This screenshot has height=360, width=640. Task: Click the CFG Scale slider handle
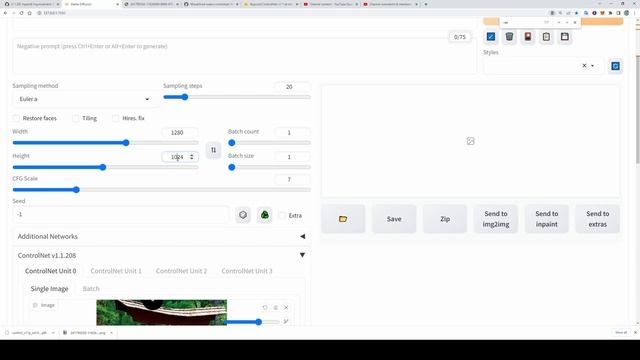(76, 190)
